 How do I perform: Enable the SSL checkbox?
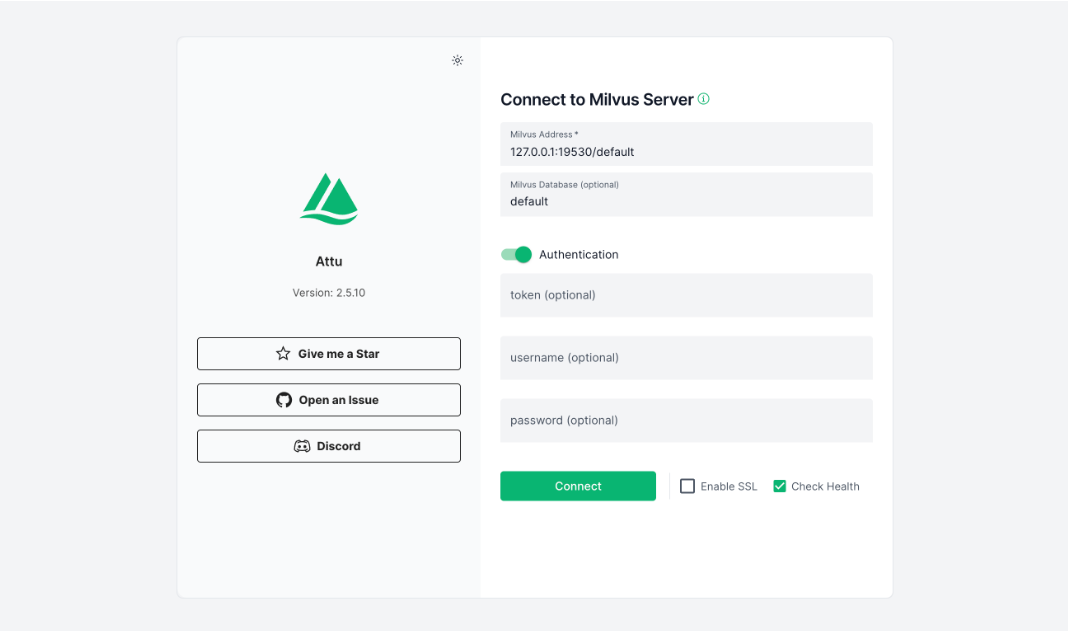(687, 486)
